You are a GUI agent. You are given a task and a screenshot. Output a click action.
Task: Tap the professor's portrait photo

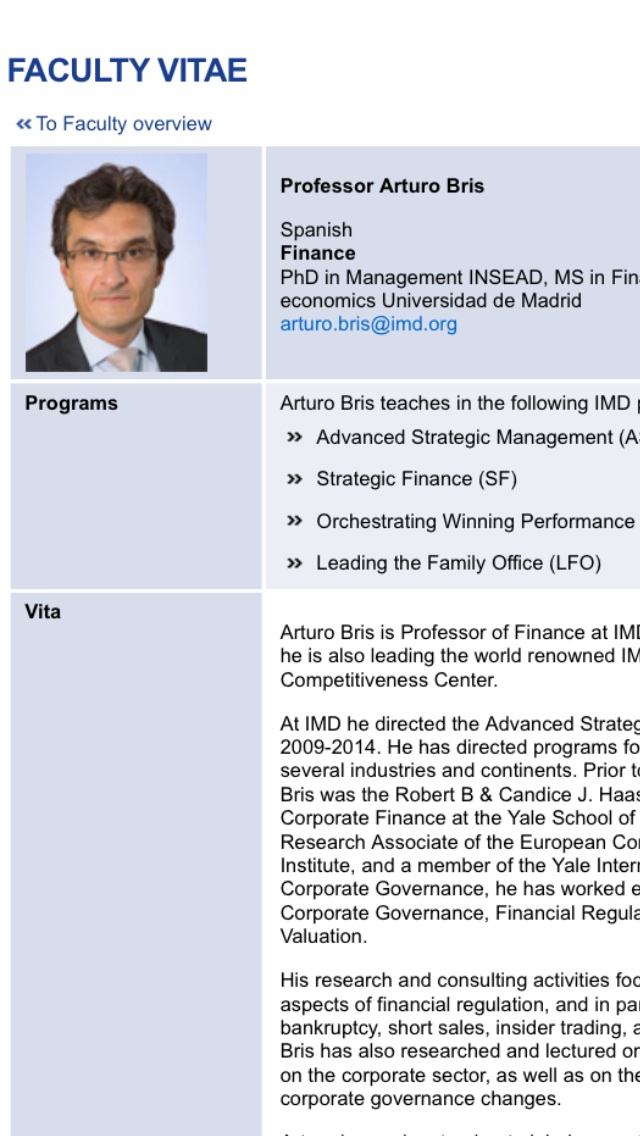(117, 262)
